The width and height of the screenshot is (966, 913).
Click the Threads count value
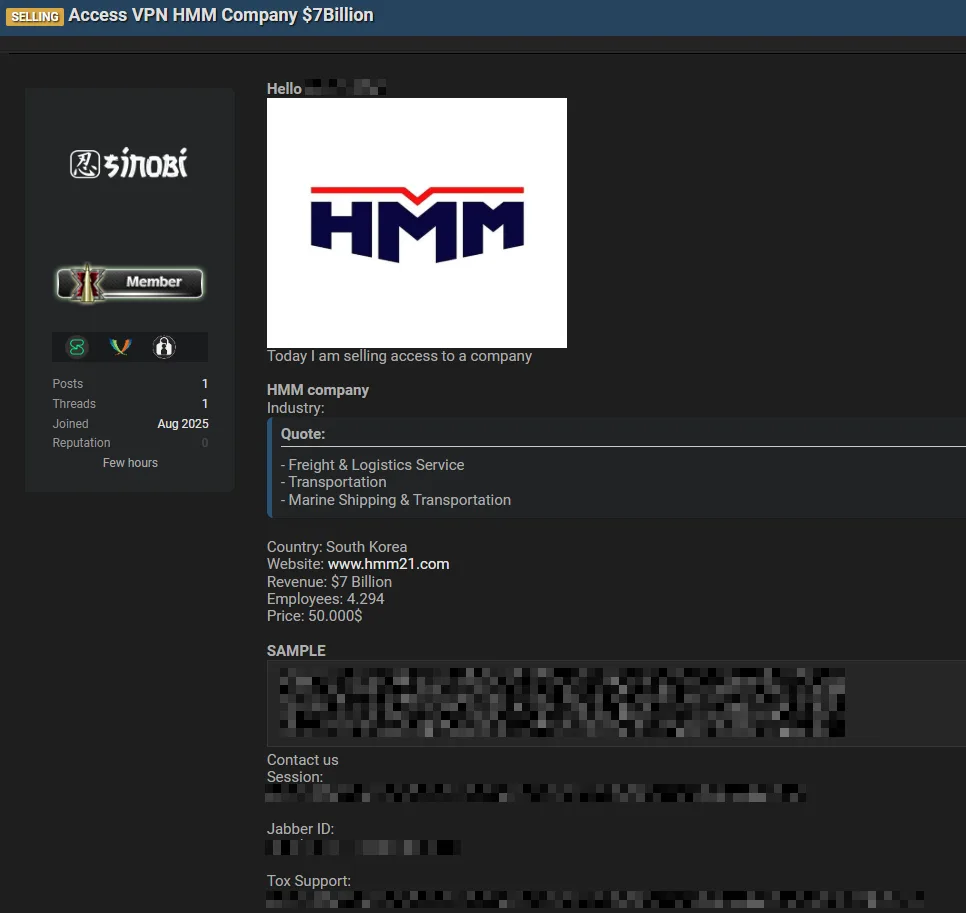click(204, 404)
